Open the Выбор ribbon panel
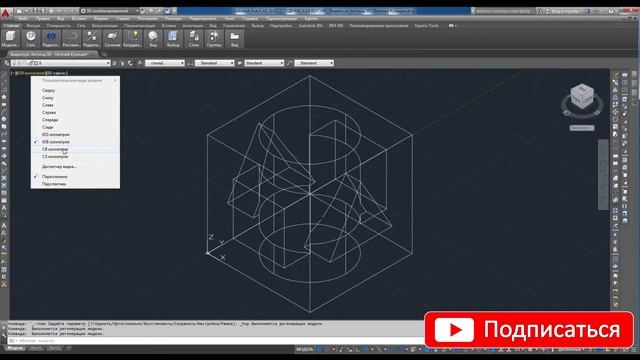 click(x=173, y=39)
